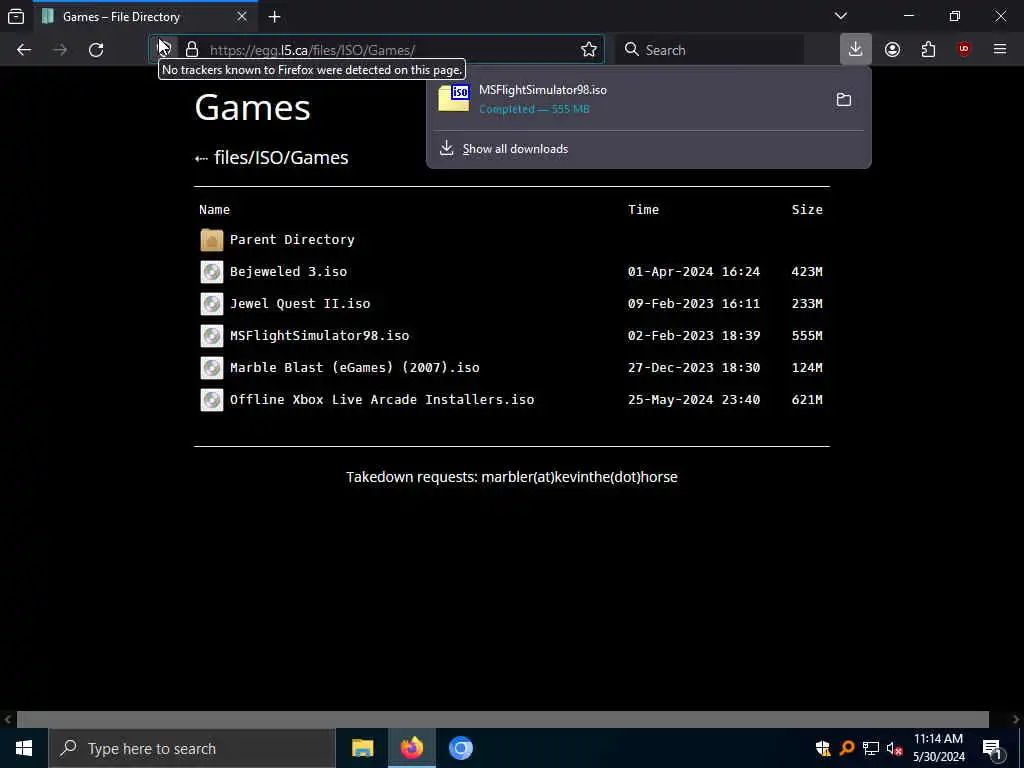Image resolution: width=1024 pixels, height=768 pixels.
Task: Close the Games – File Directory tab
Action: click(x=242, y=16)
